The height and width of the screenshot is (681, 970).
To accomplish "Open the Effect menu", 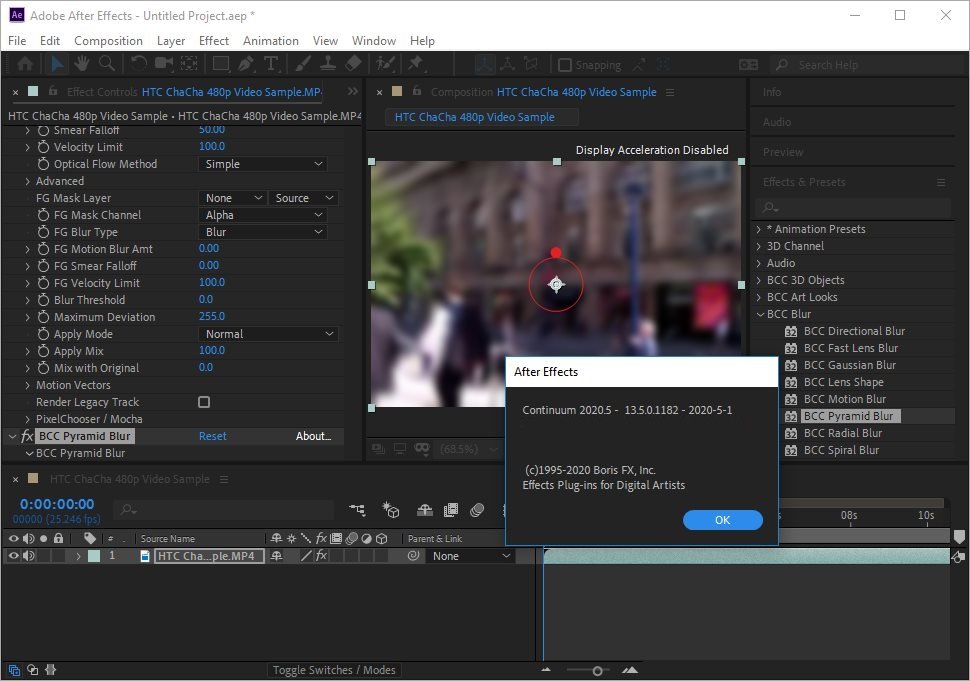I will point(213,41).
